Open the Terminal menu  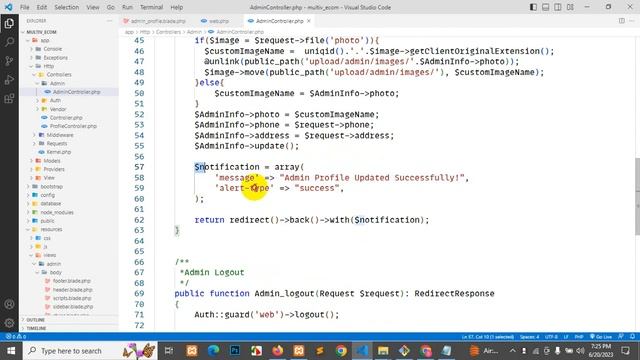[151, 7]
